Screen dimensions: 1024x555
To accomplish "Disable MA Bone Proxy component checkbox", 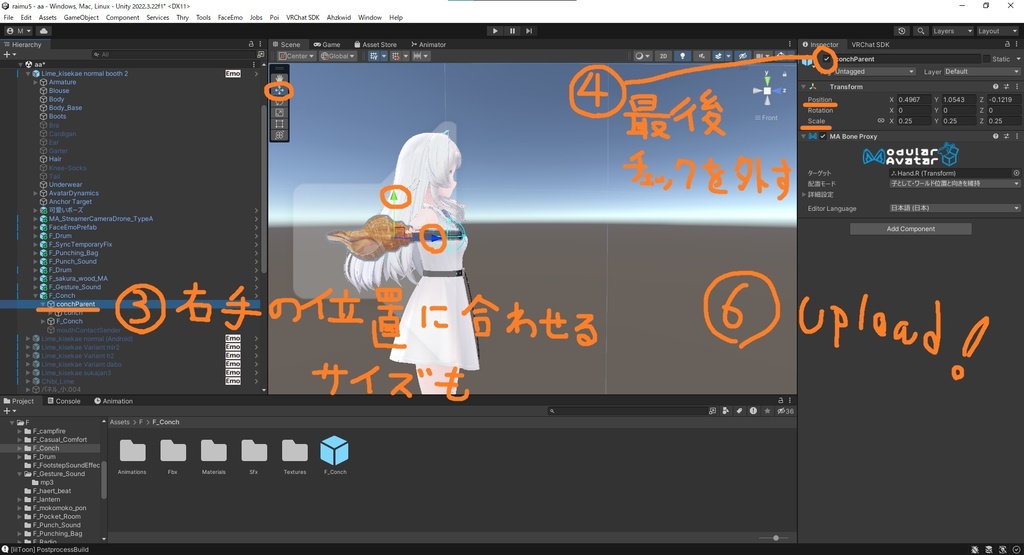I will [823, 136].
